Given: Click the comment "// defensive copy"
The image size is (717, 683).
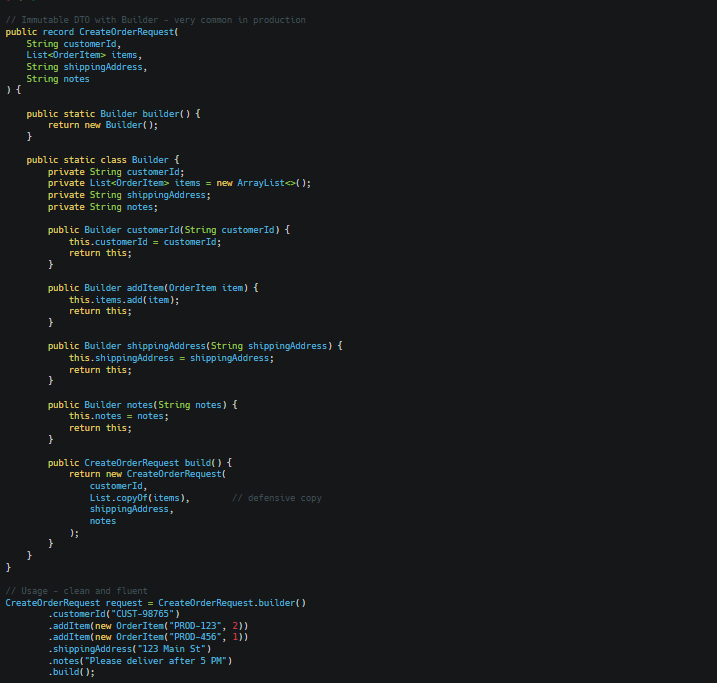Looking at the screenshot, I should click(277, 498).
